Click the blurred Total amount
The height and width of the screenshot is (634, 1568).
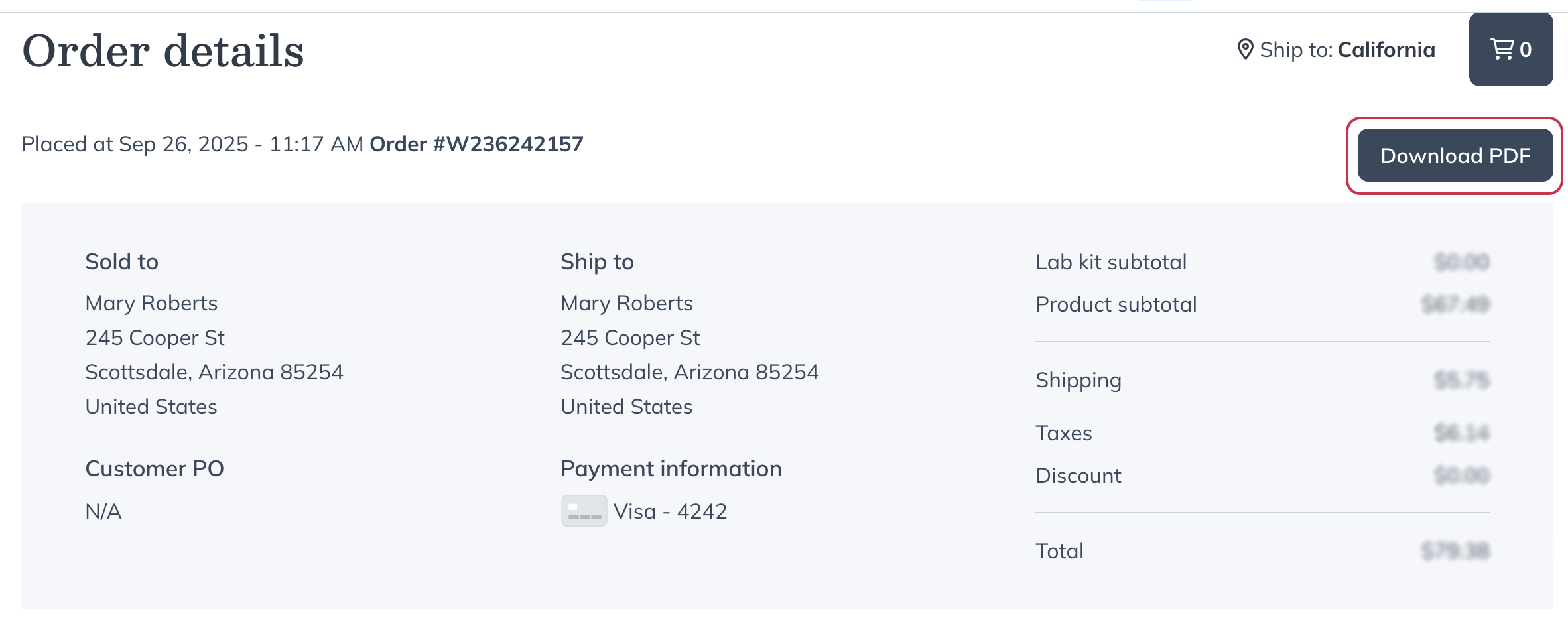pos(1455,551)
